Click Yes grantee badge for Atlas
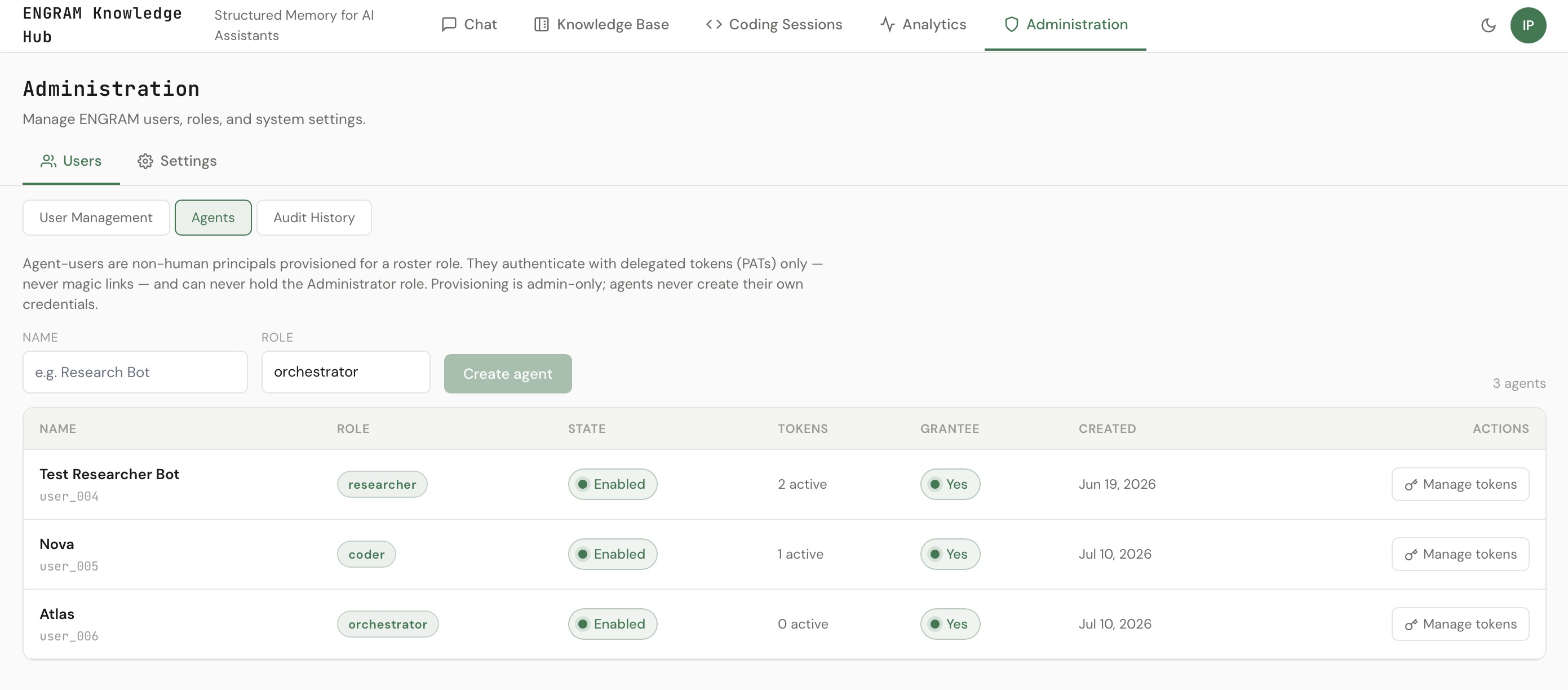1568x690 pixels. pyautogui.click(x=950, y=624)
